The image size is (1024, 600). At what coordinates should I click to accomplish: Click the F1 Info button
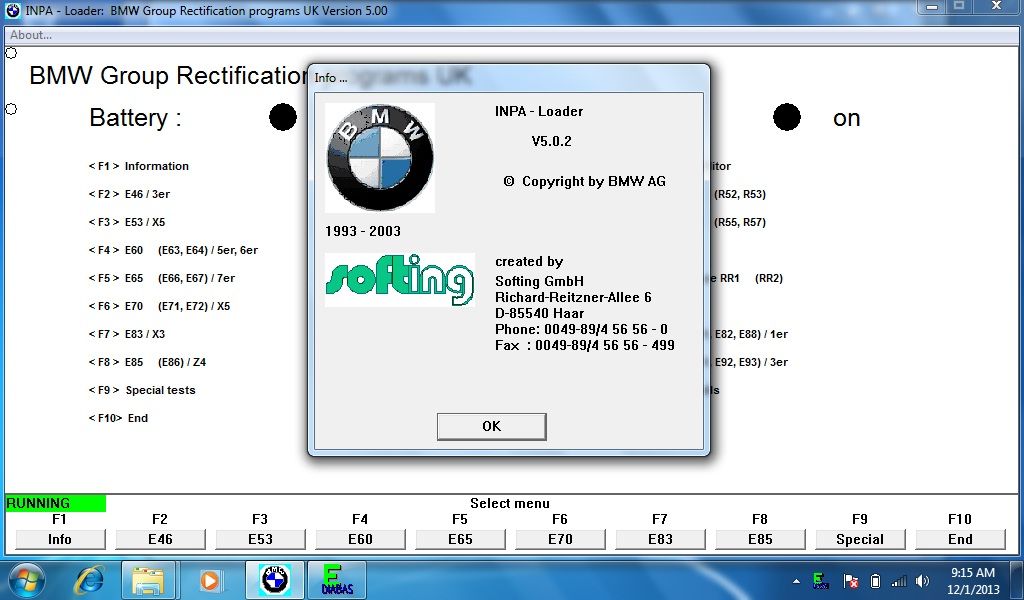pyautogui.click(x=59, y=539)
